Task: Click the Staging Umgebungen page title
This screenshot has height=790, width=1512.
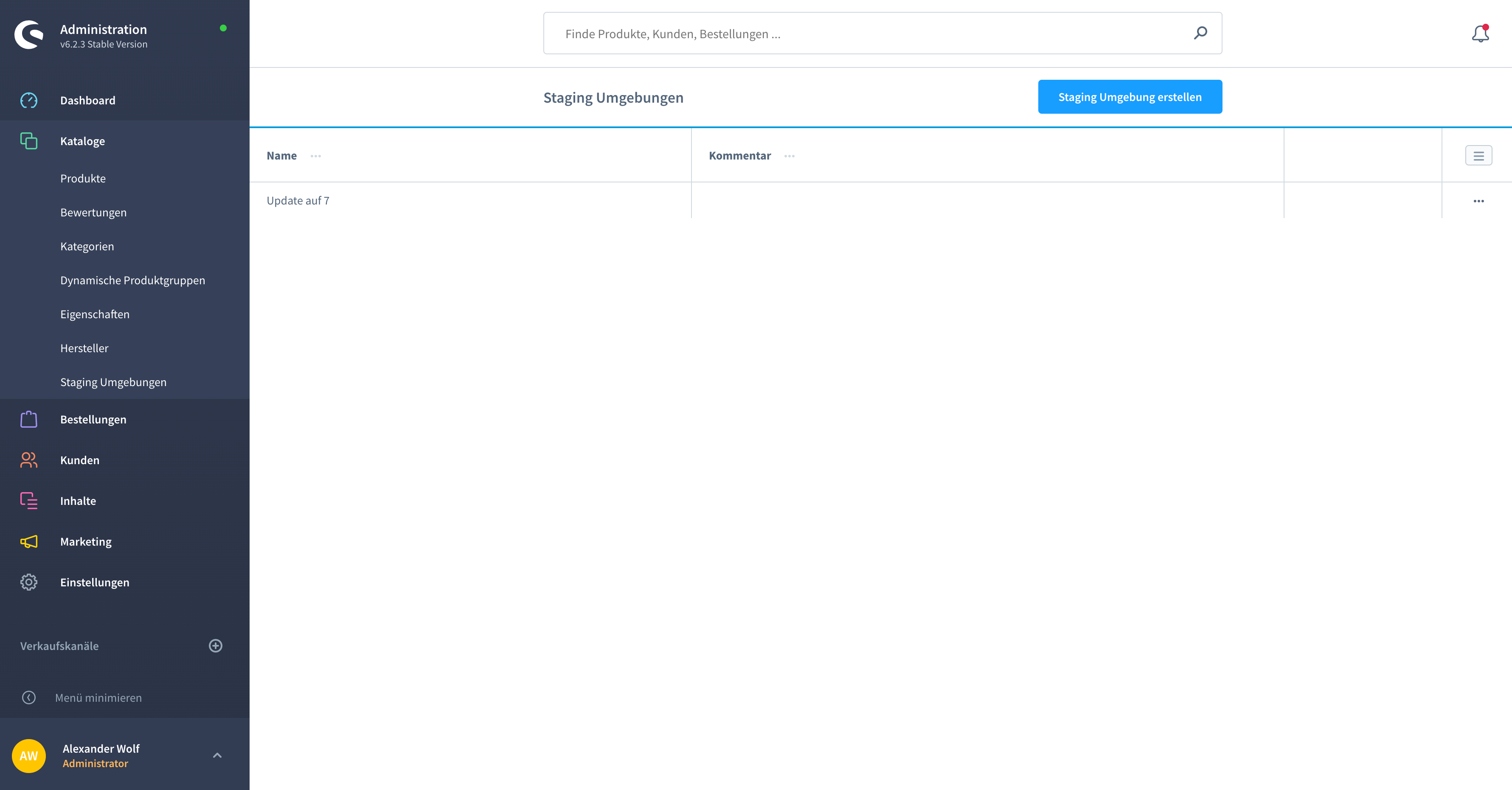Action: [x=613, y=97]
